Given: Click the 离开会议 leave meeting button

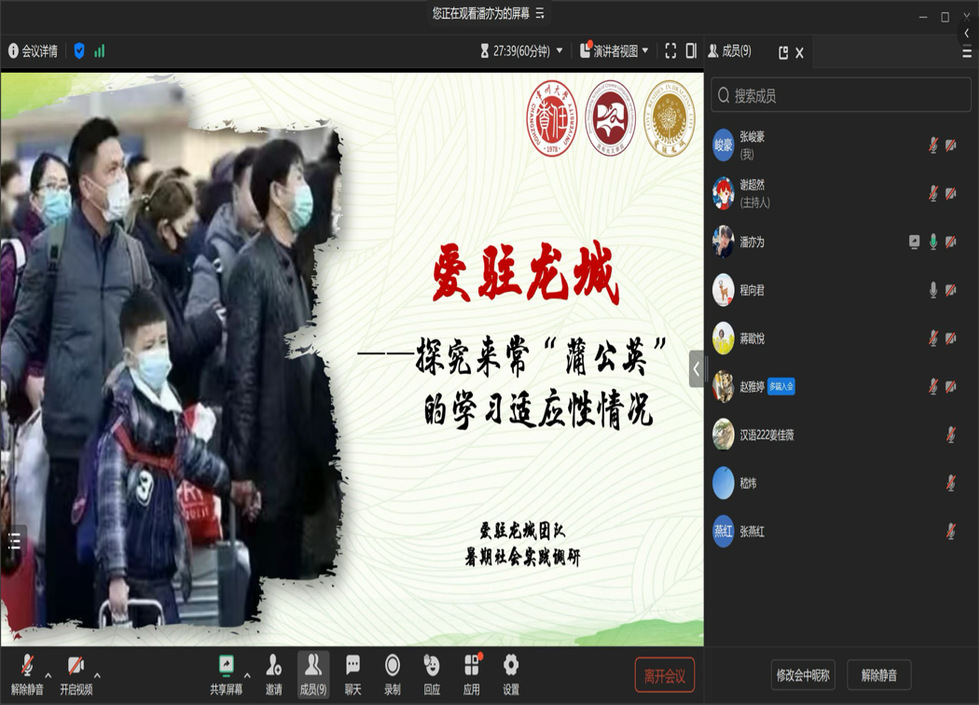Looking at the screenshot, I should [x=664, y=675].
